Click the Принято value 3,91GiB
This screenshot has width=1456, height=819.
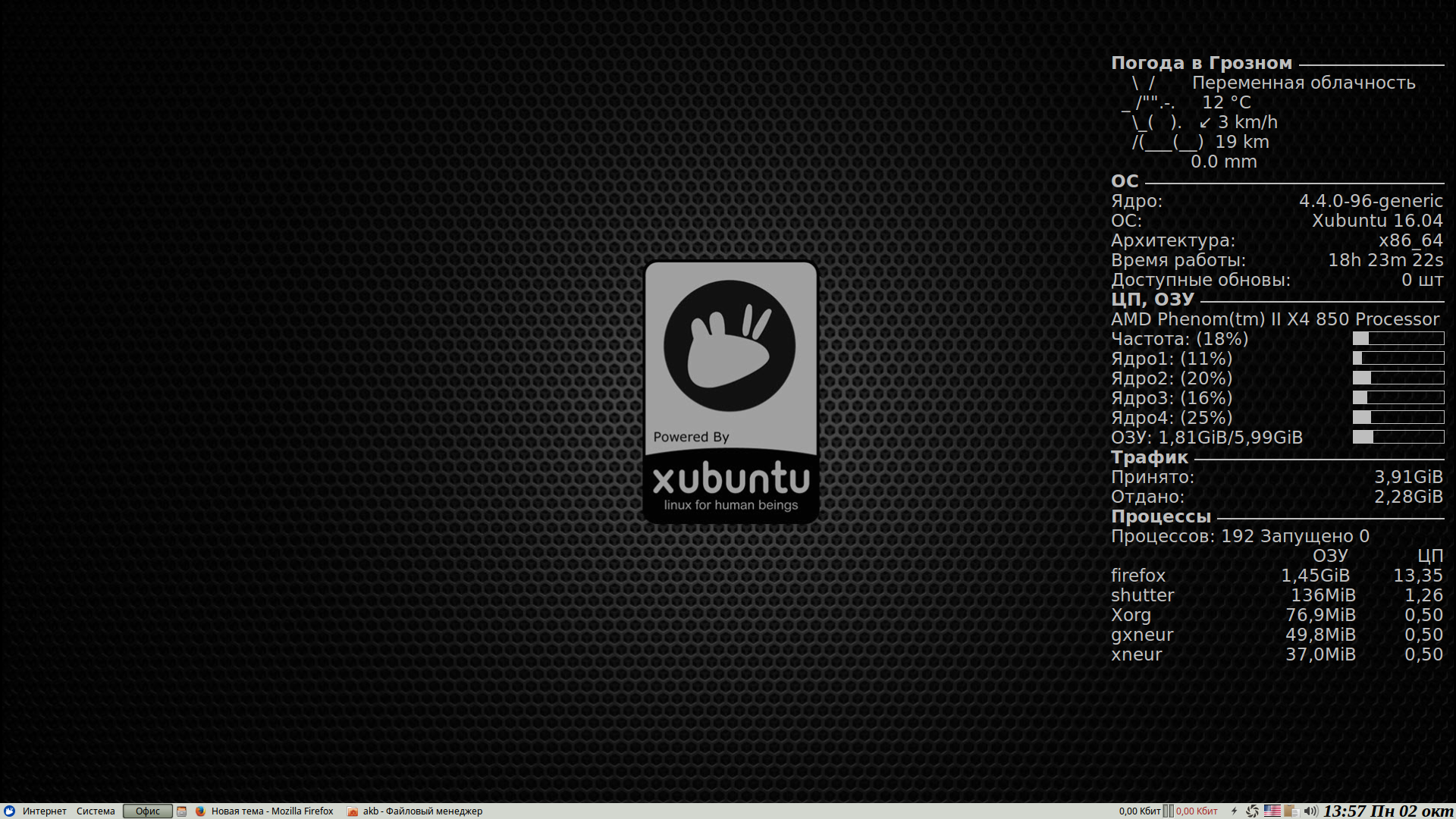click(x=1409, y=477)
